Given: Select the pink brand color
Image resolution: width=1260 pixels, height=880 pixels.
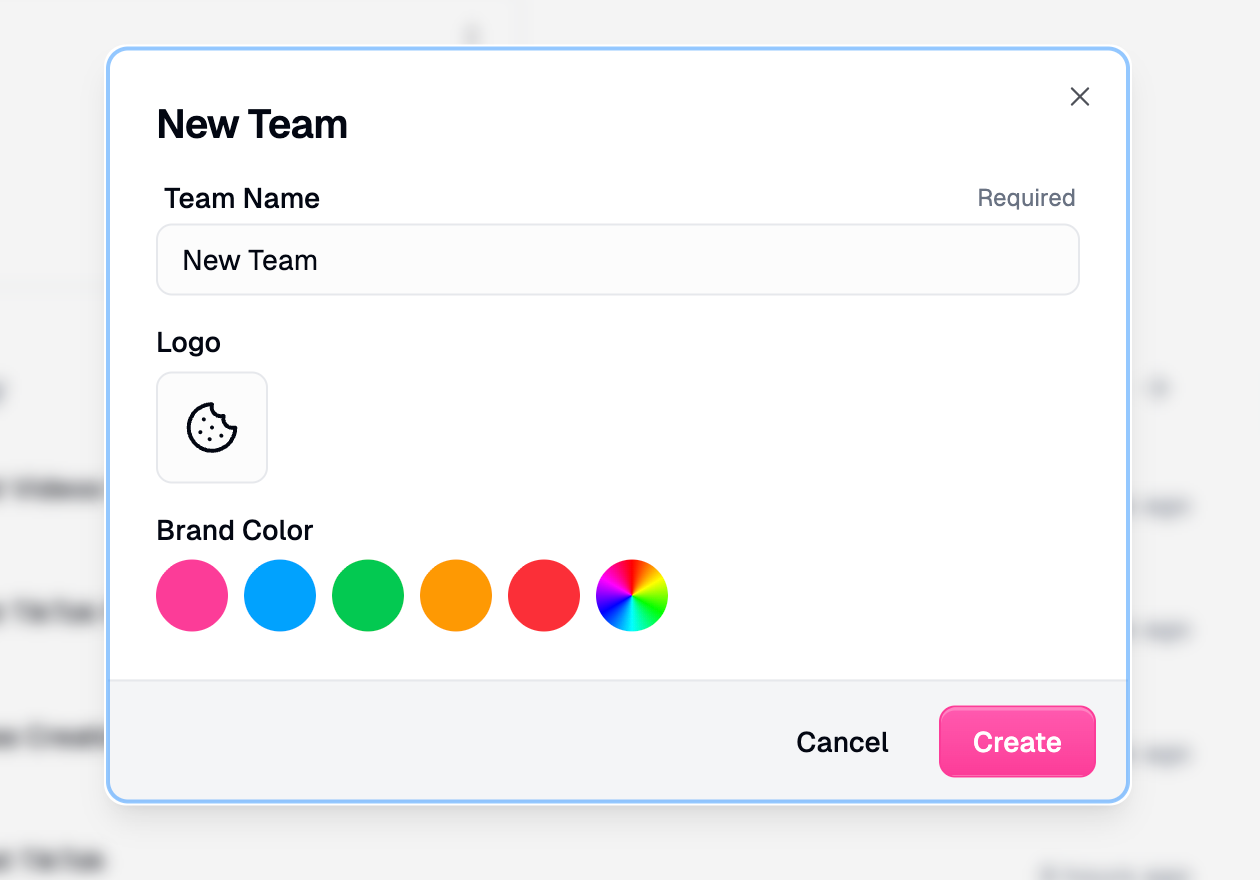Looking at the screenshot, I should click(x=192, y=595).
